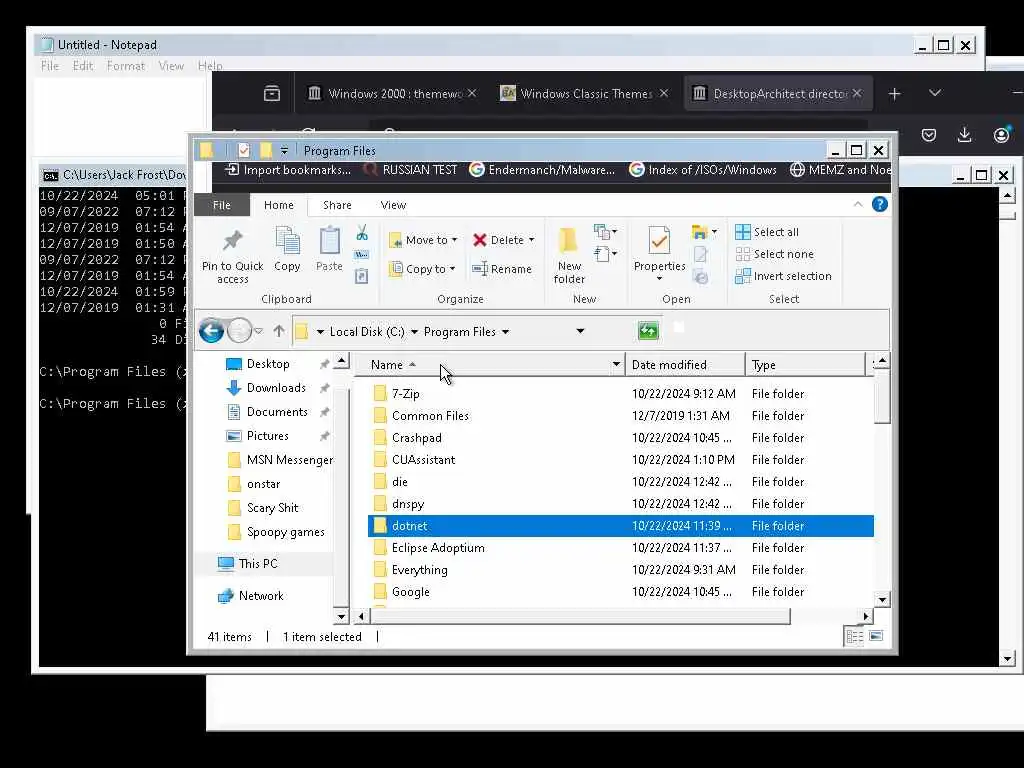Click the Paste shortcut icon
The height and width of the screenshot is (768, 1024).
(362, 276)
